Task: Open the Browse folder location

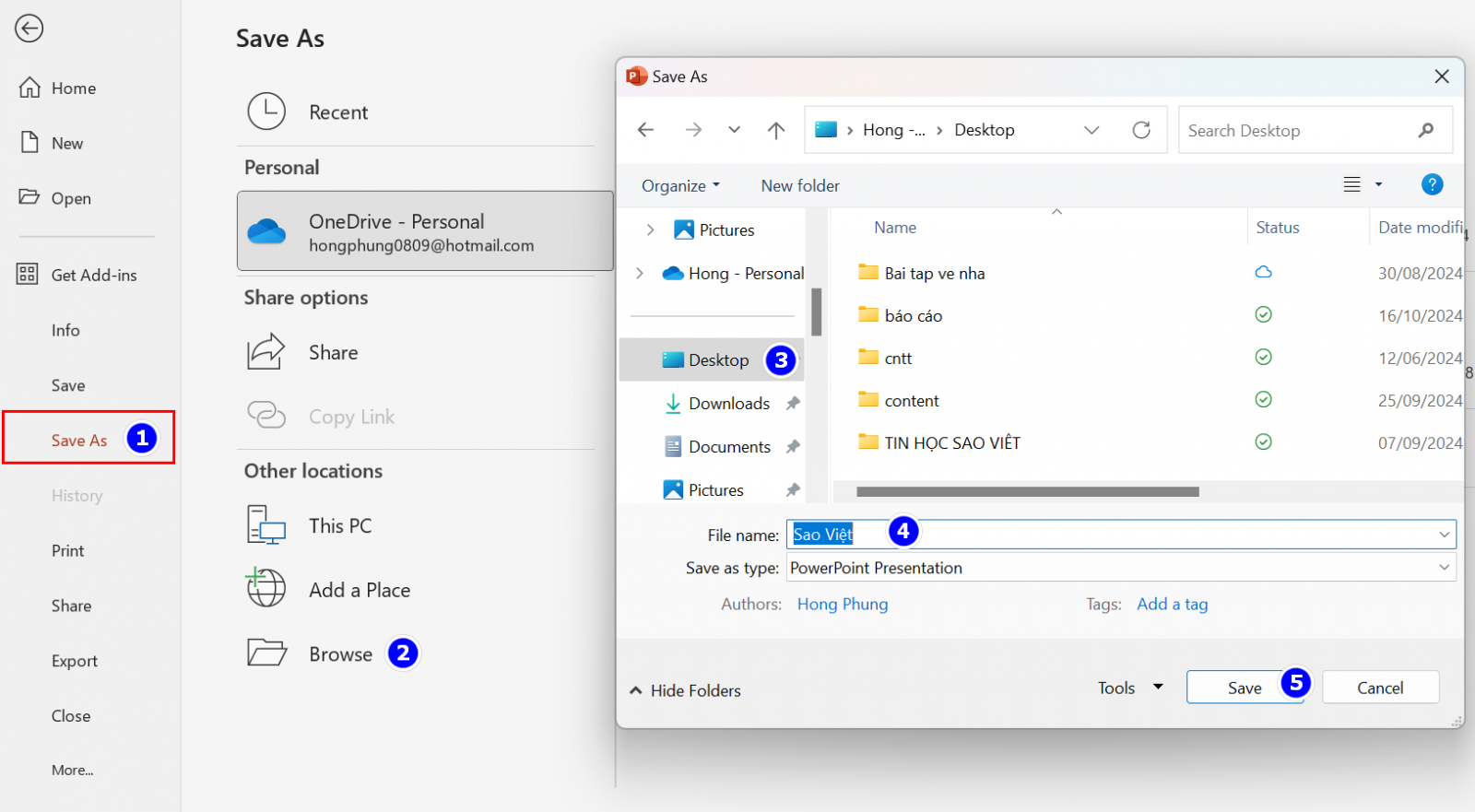Action: tap(340, 654)
